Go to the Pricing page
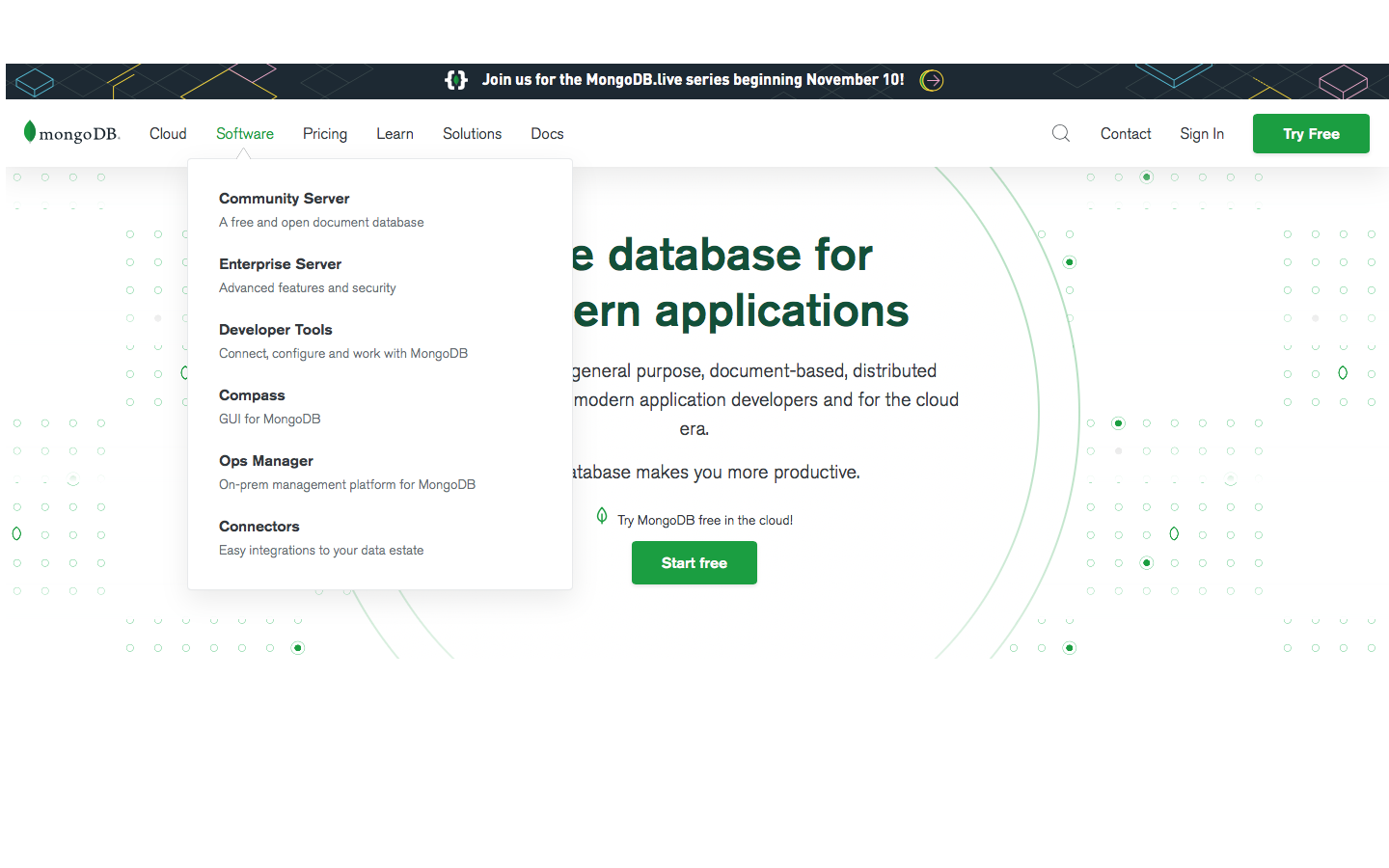Viewport: 1389px width, 868px height. [x=325, y=134]
